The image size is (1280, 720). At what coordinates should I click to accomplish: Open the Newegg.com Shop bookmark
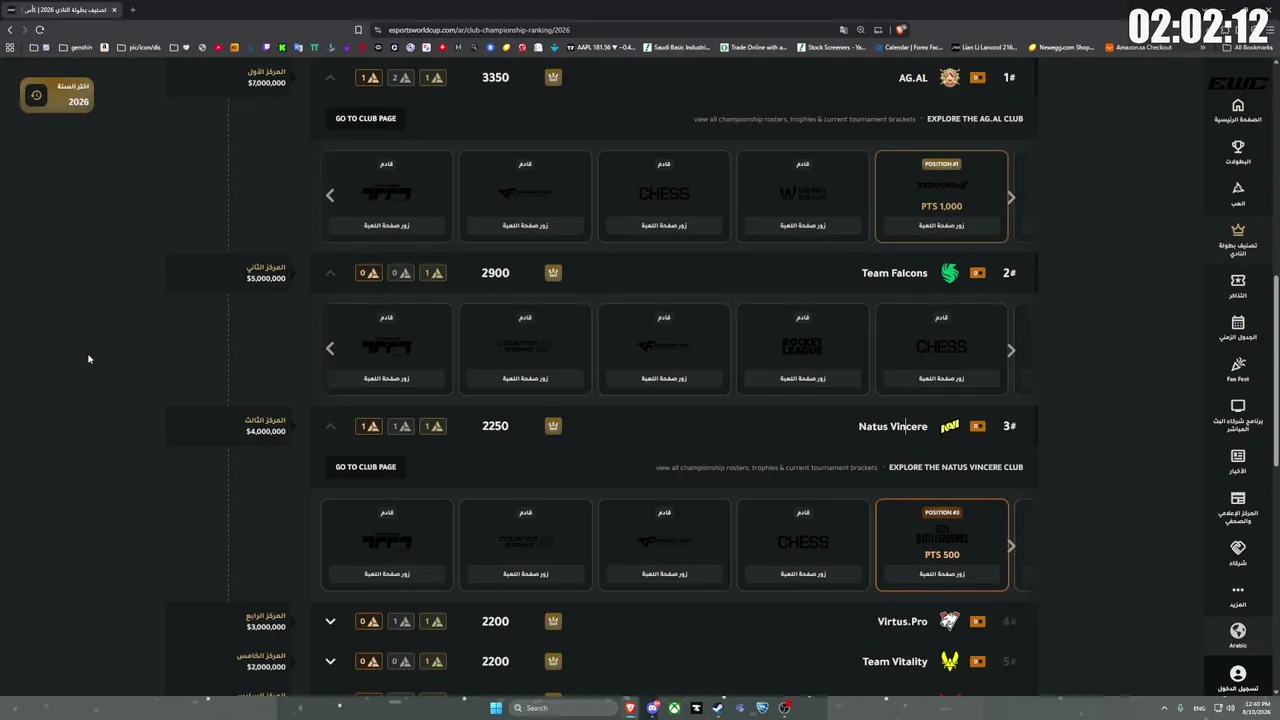(1061, 47)
